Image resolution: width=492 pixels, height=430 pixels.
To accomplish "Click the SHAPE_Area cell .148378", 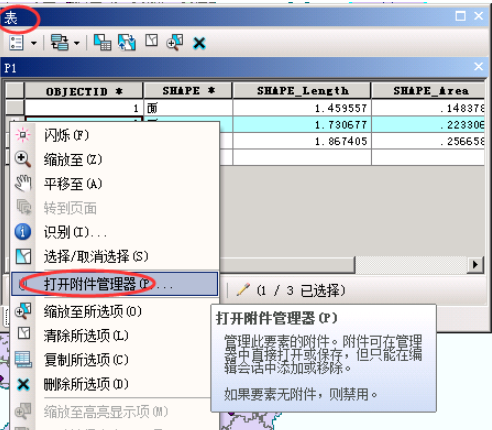I will click(428, 108).
